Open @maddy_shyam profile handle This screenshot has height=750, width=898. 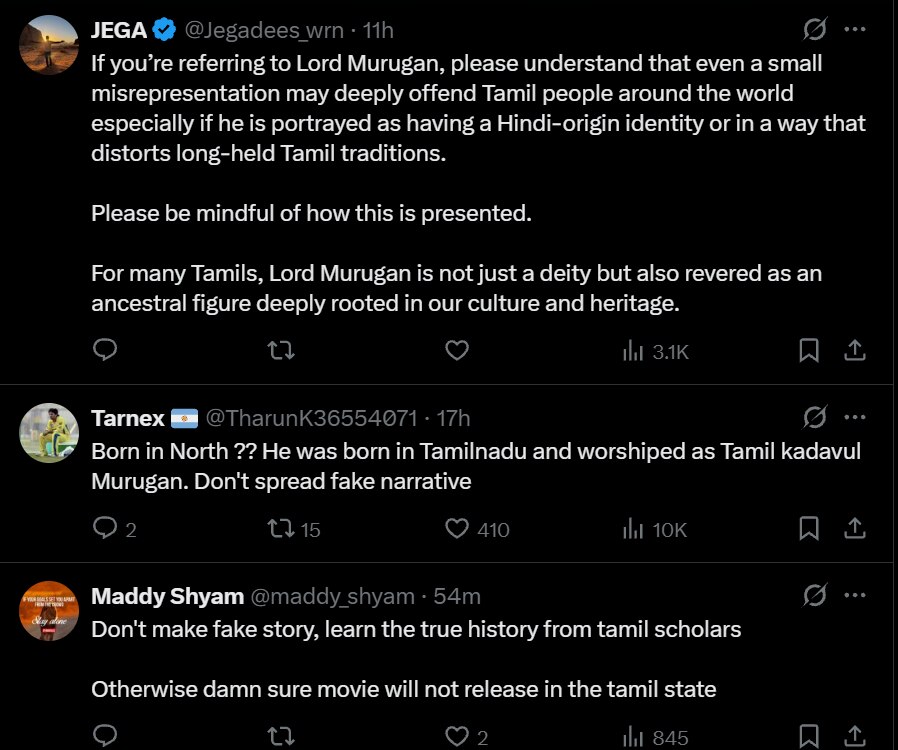pyautogui.click(x=333, y=597)
